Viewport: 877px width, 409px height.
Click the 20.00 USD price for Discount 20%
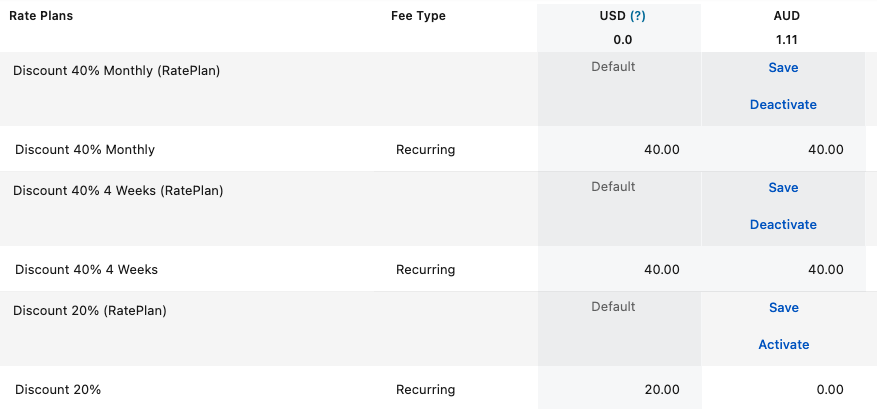tap(661, 390)
